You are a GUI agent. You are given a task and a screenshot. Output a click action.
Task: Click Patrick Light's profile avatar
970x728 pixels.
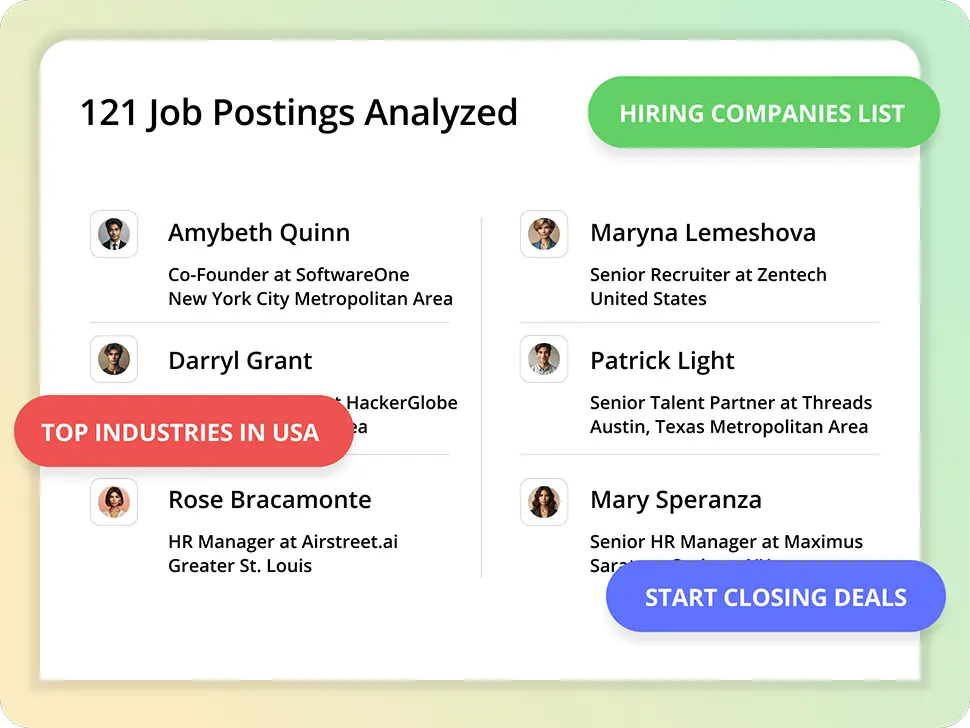click(544, 359)
